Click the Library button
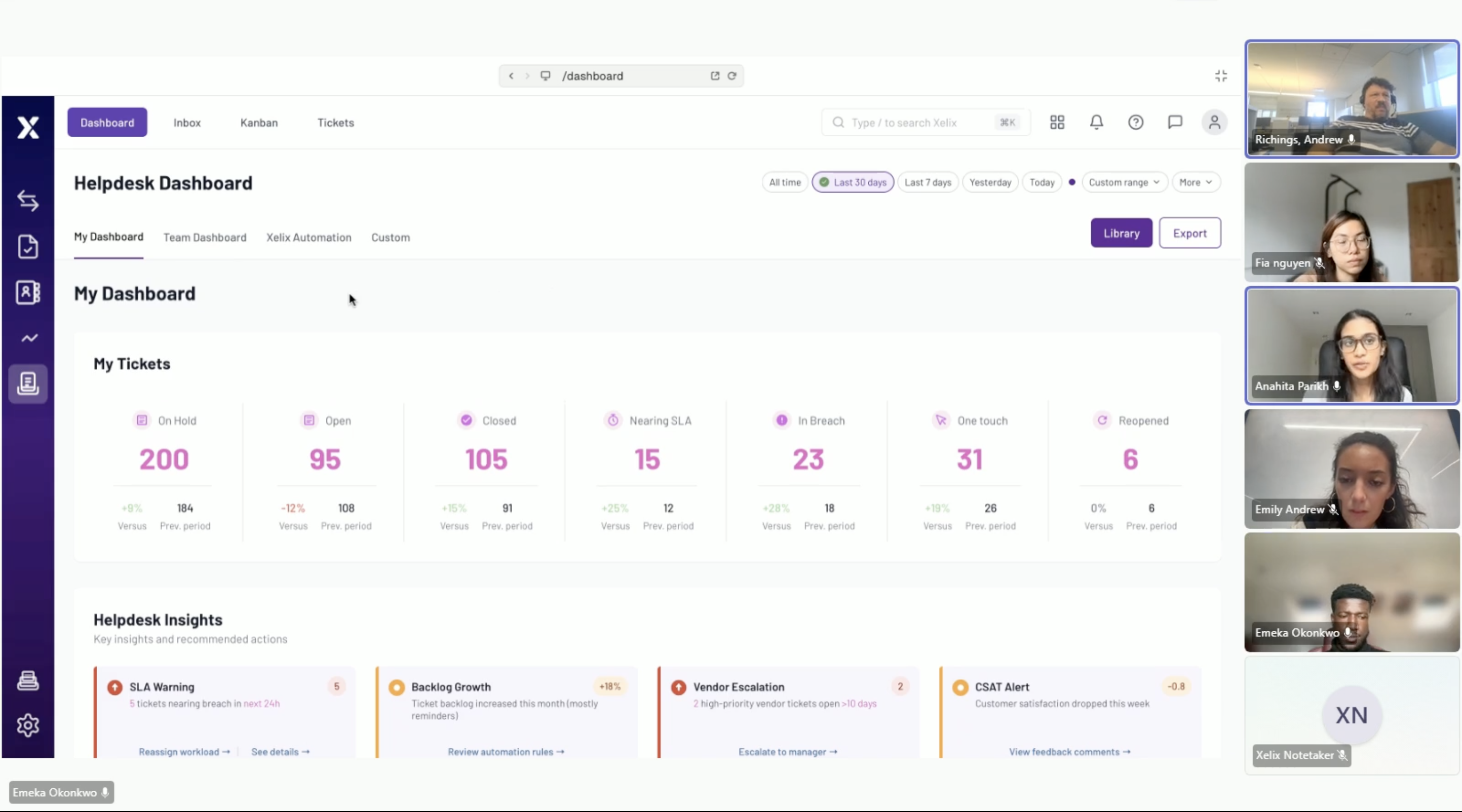Viewport: 1462px width, 812px height. [1122, 232]
